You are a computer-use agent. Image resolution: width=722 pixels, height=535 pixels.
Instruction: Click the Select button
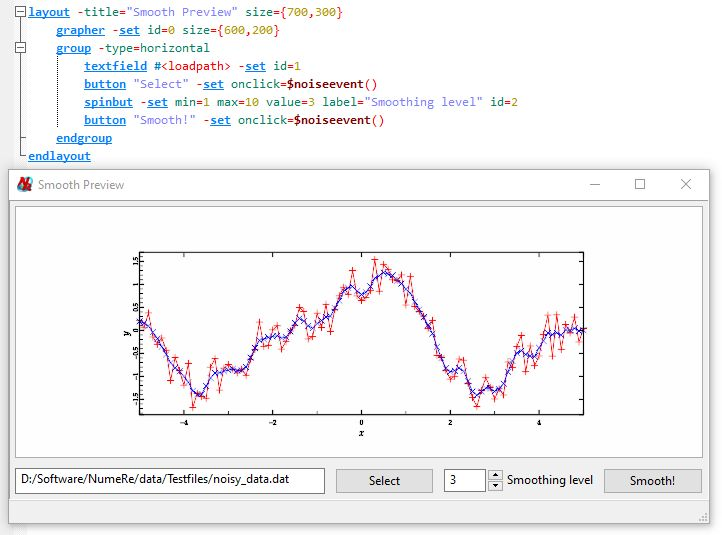tap(384, 481)
